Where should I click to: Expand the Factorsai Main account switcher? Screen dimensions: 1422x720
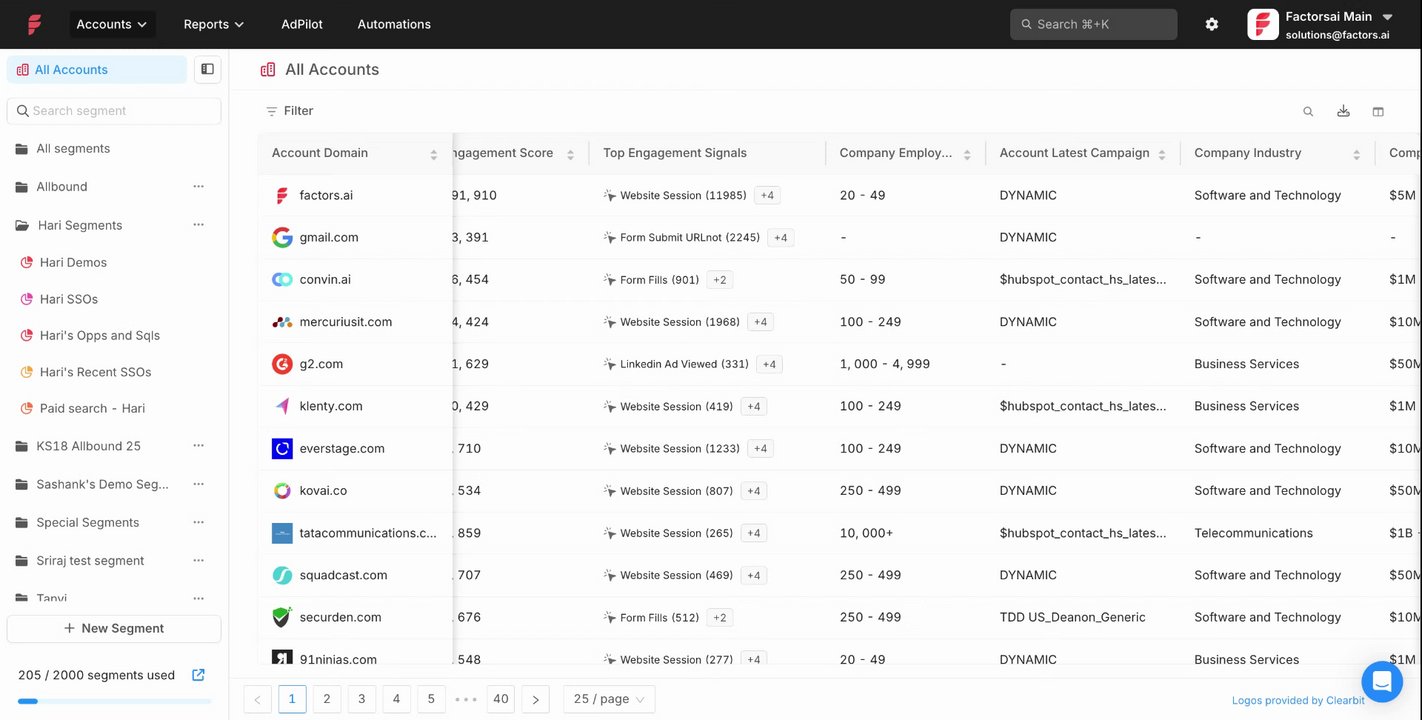tap(1387, 17)
